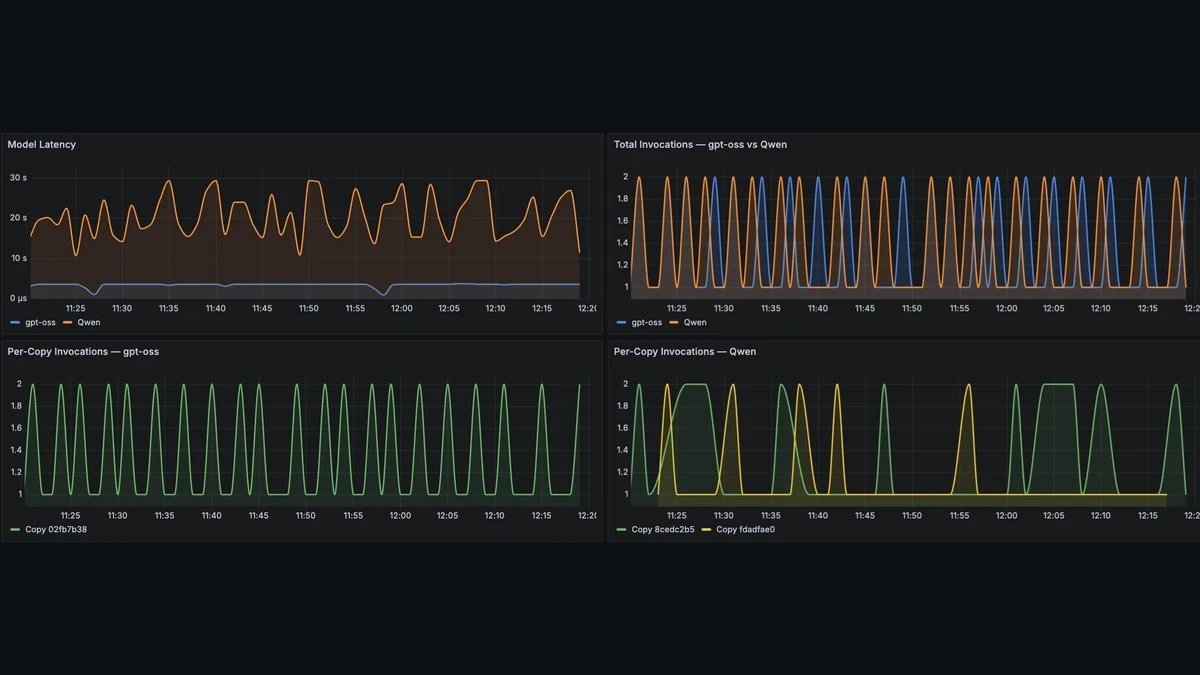The width and height of the screenshot is (1200, 675).
Task: Open the Per-Copy Invocations gpt-oss panel title
Action: 83,352
